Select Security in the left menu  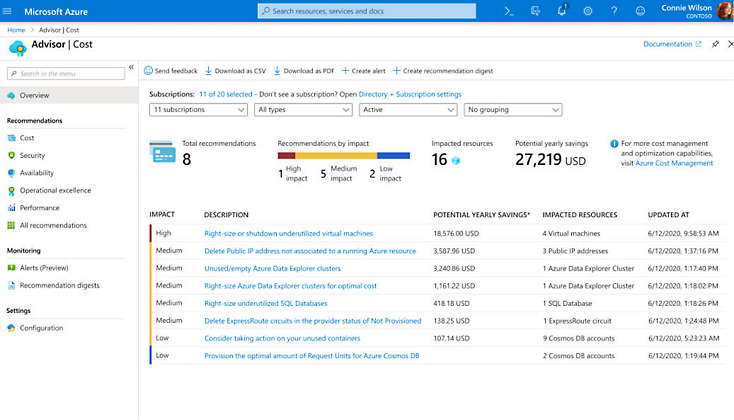click(32, 156)
